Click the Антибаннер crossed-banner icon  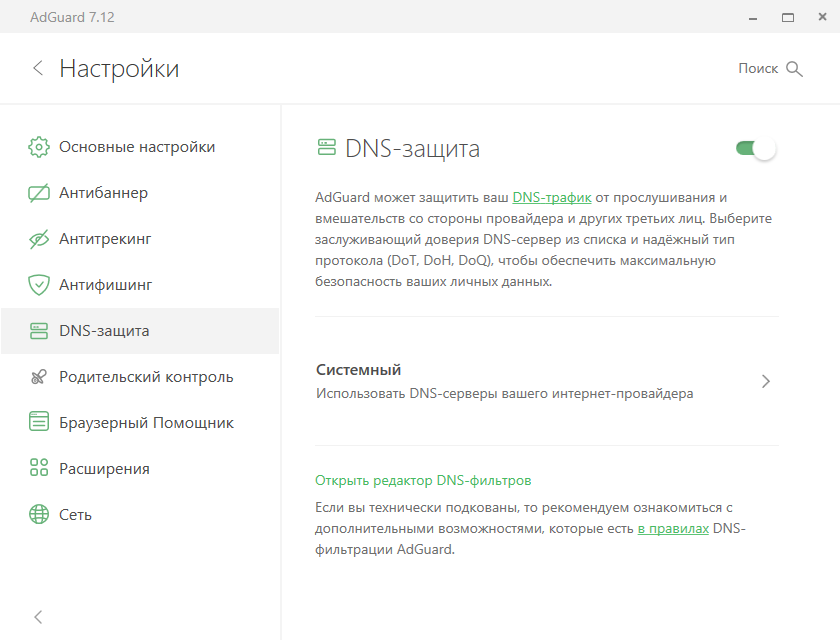[x=39, y=193]
